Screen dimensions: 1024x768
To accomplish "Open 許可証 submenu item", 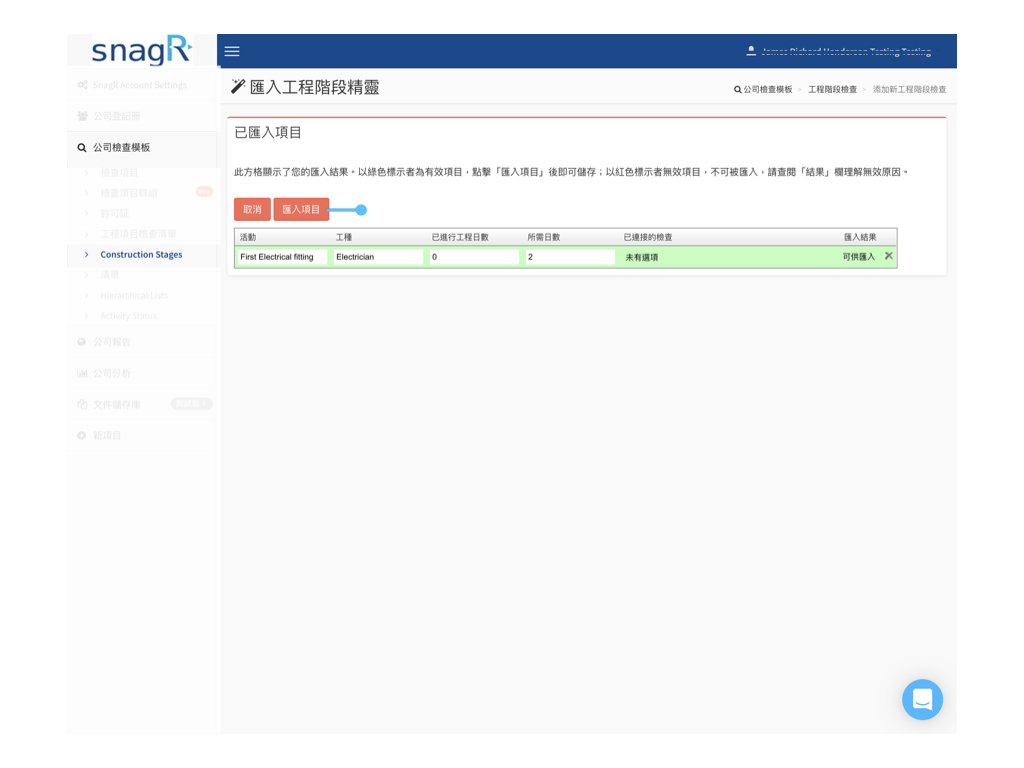I will [x=114, y=214].
